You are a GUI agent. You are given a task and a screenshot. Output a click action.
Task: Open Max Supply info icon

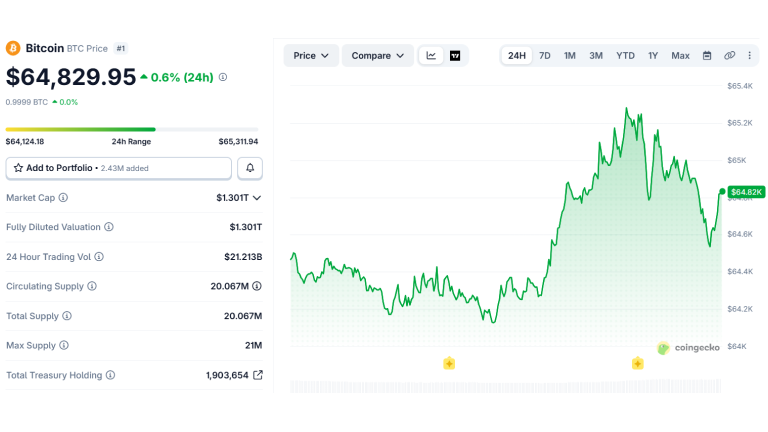[x=64, y=345]
